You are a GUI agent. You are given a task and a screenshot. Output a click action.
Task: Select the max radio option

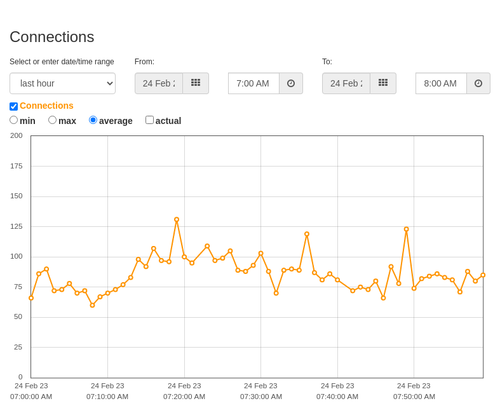pos(52,120)
